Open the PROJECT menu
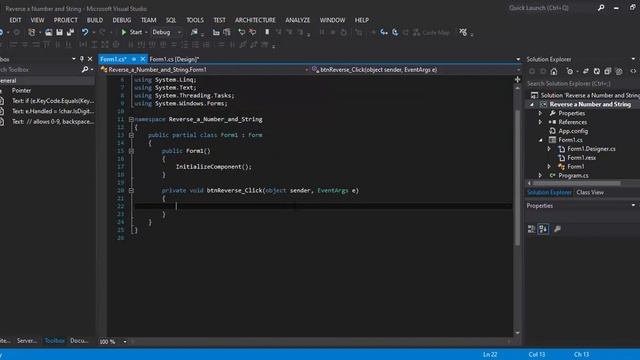The width and height of the screenshot is (640, 360). (x=65, y=20)
